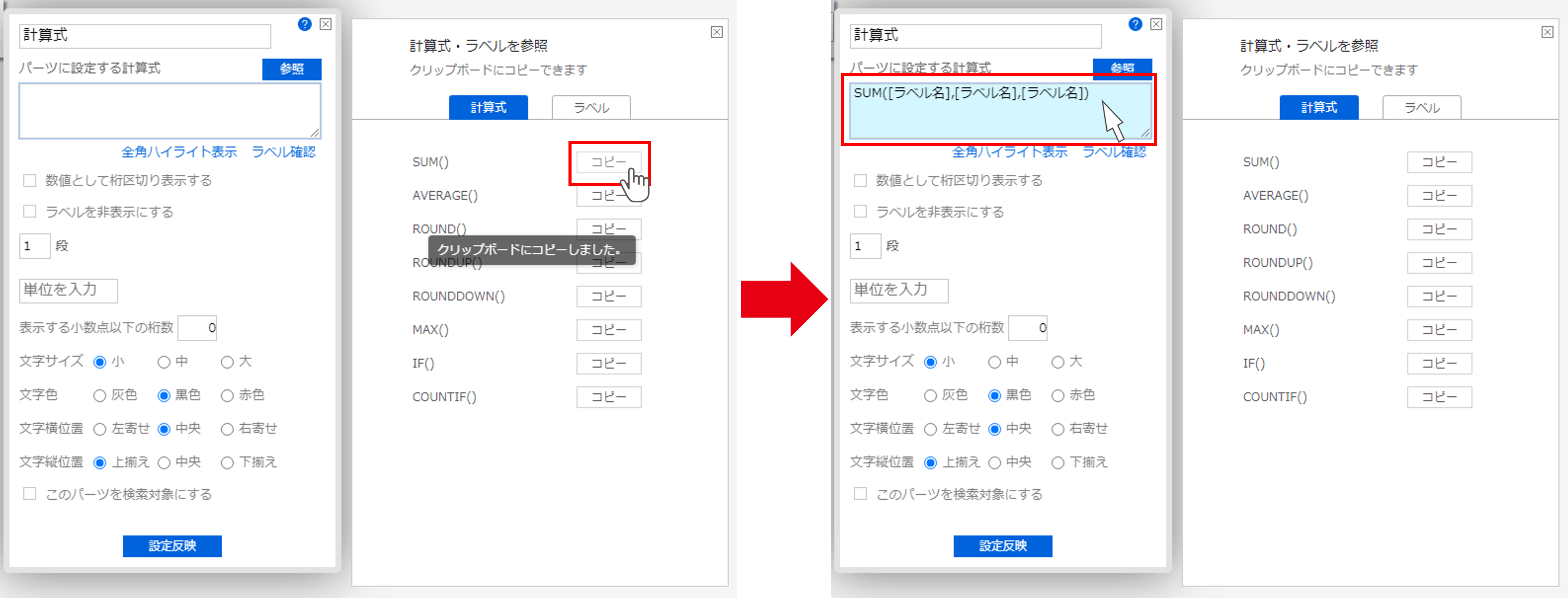The image size is (1568, 598).
Task: Close the left 計算式 settings dialog
Action: (x=326, y=24)
